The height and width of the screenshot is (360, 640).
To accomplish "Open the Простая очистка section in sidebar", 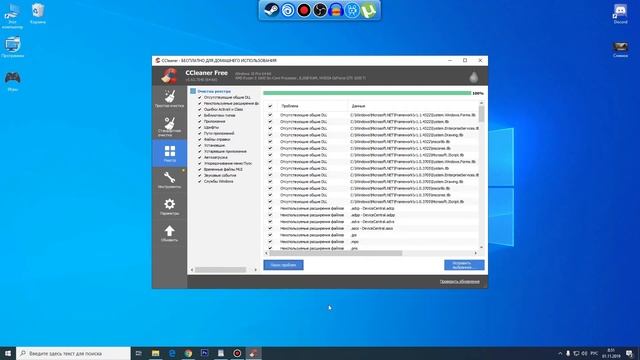I will (x=169, y=99).
